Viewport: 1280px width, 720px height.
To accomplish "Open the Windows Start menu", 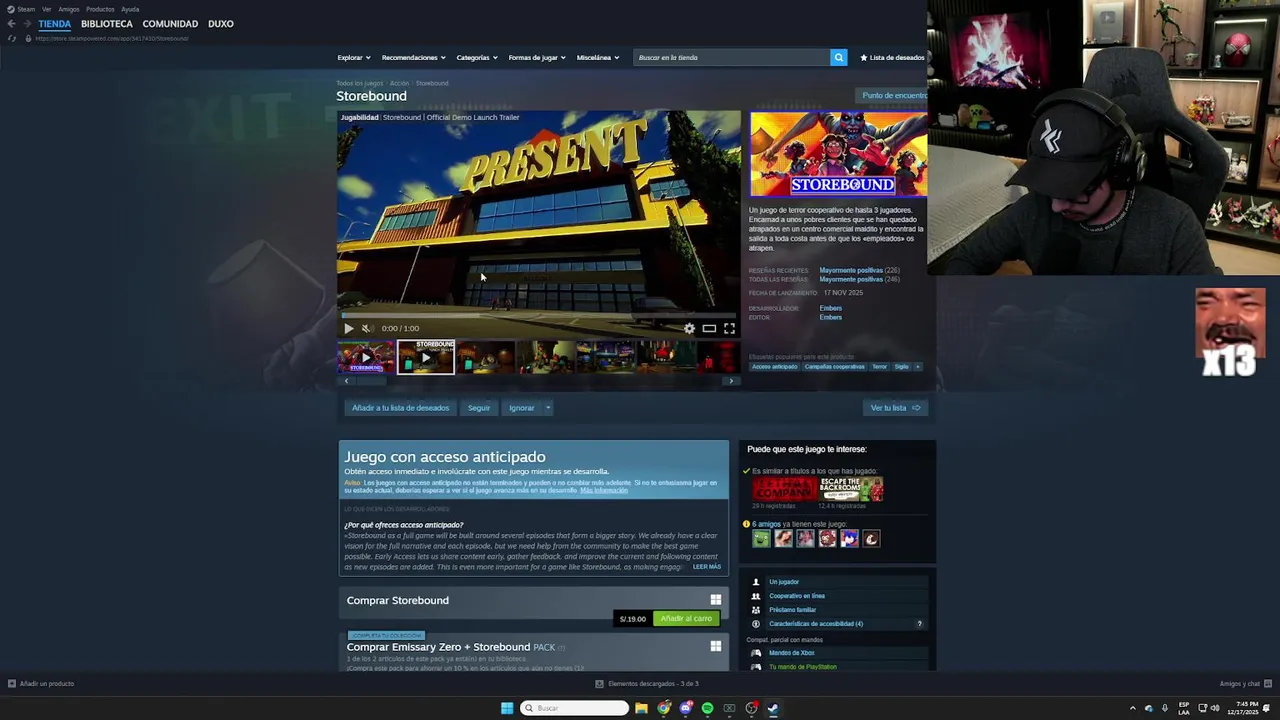I will (507, 708).
